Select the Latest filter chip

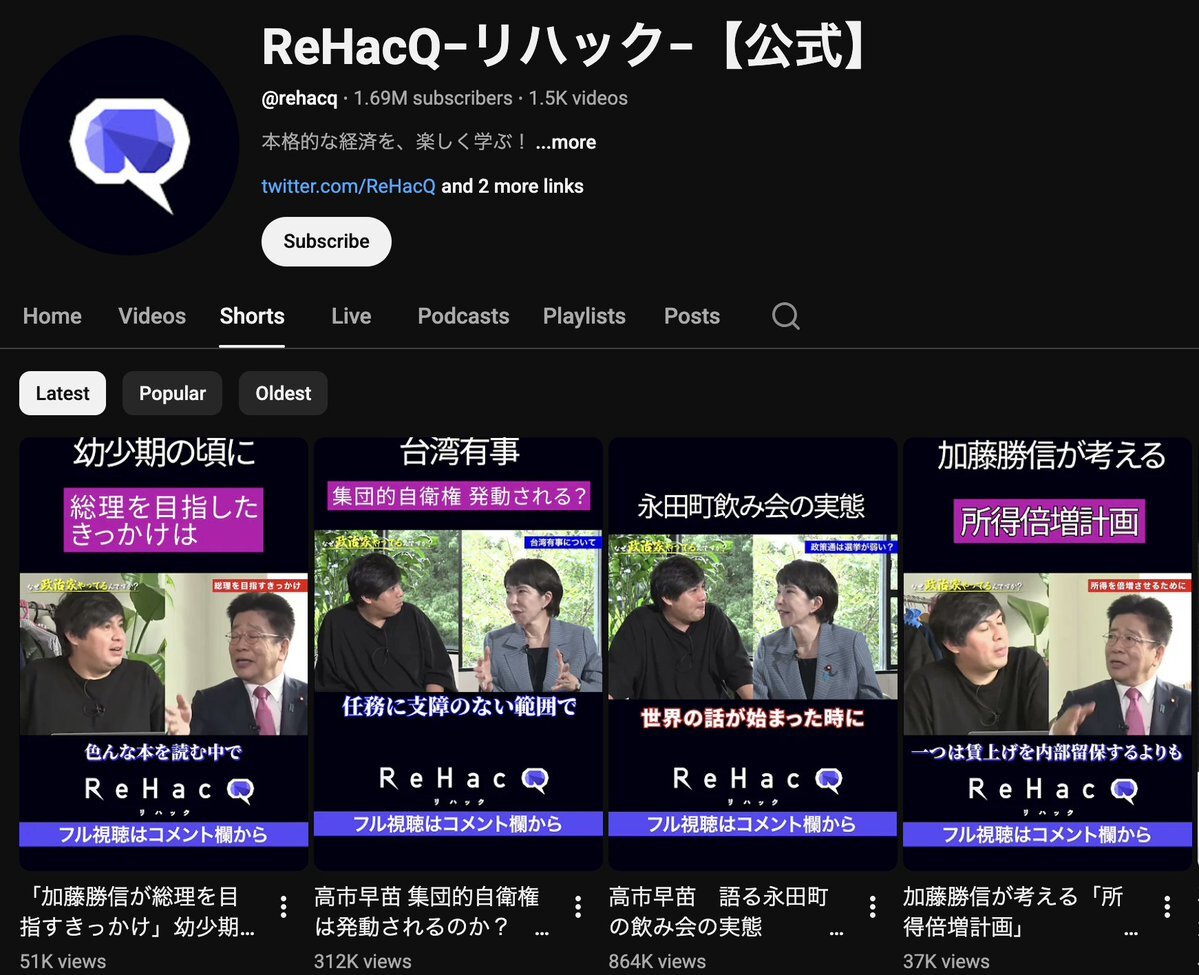coord(62,393)
